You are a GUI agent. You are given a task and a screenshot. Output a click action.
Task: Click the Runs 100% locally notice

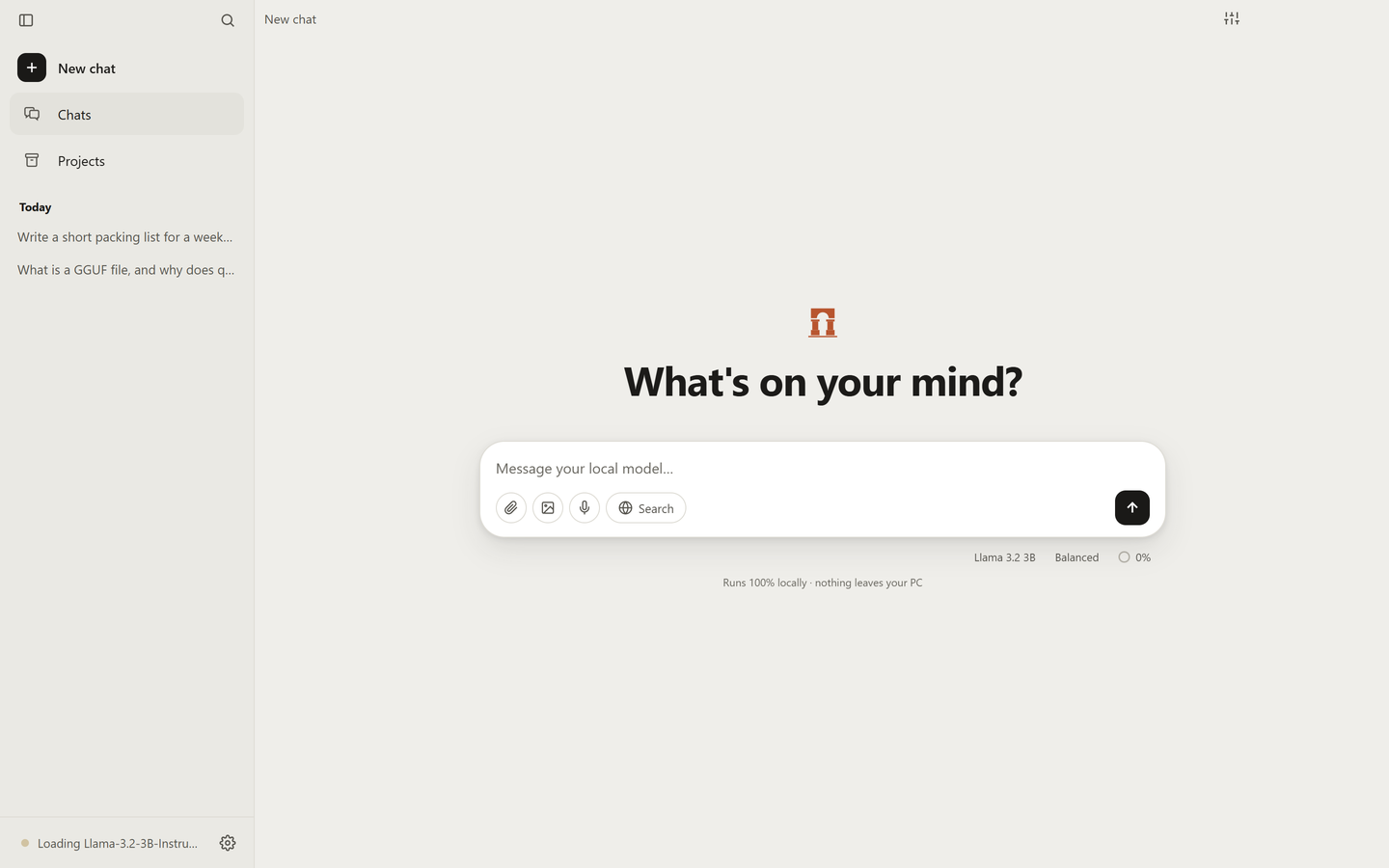coord(823,583)
